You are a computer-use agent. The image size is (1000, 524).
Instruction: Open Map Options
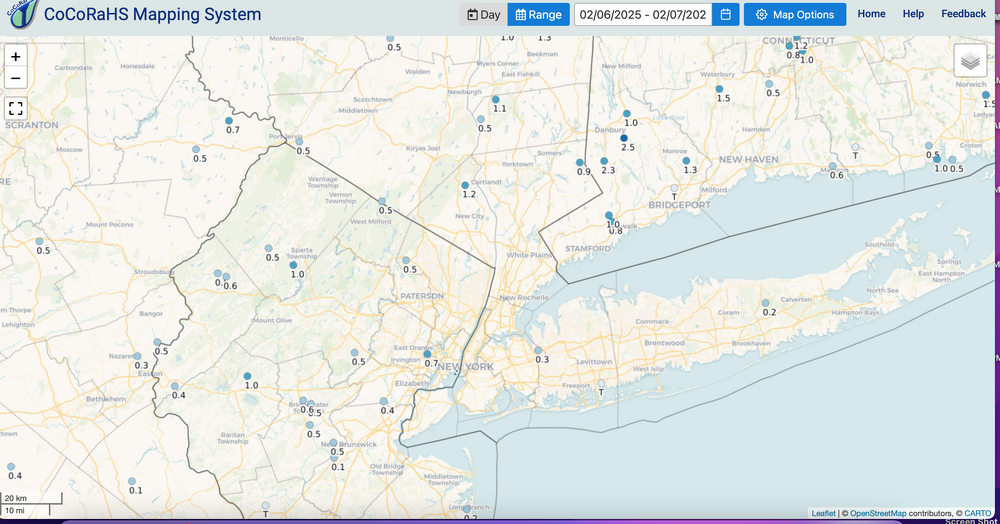tap(795, 15)
